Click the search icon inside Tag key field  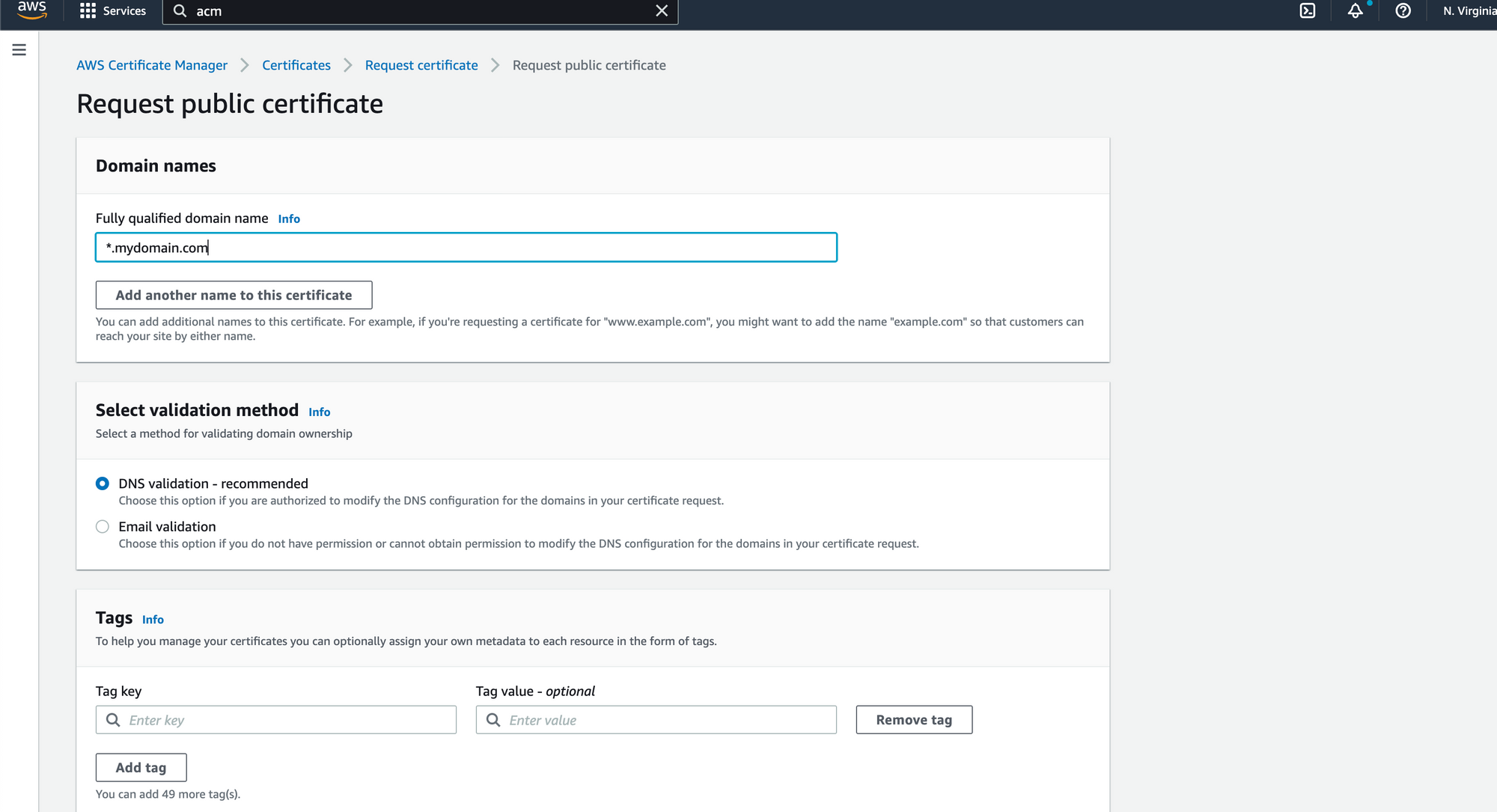coord(113,720)
